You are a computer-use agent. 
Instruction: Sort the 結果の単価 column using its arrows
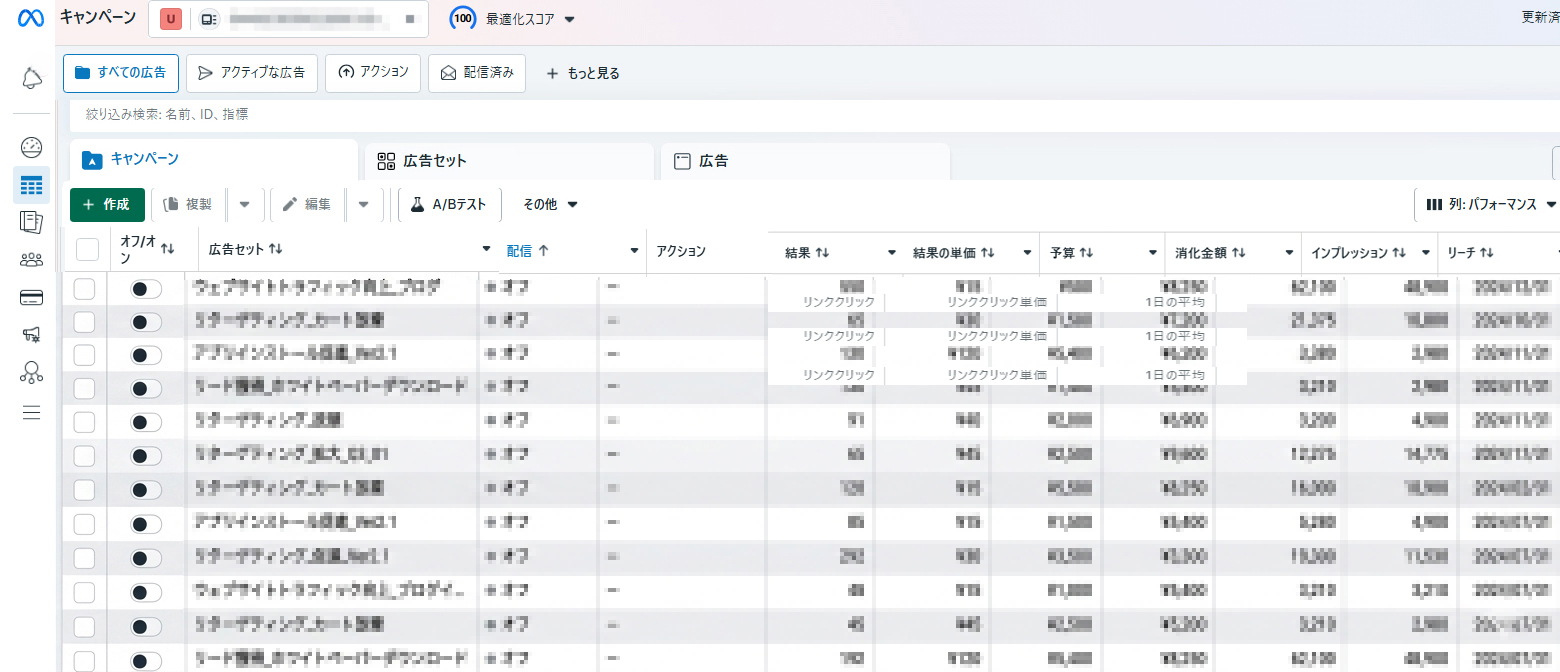(x=988, y=253)
